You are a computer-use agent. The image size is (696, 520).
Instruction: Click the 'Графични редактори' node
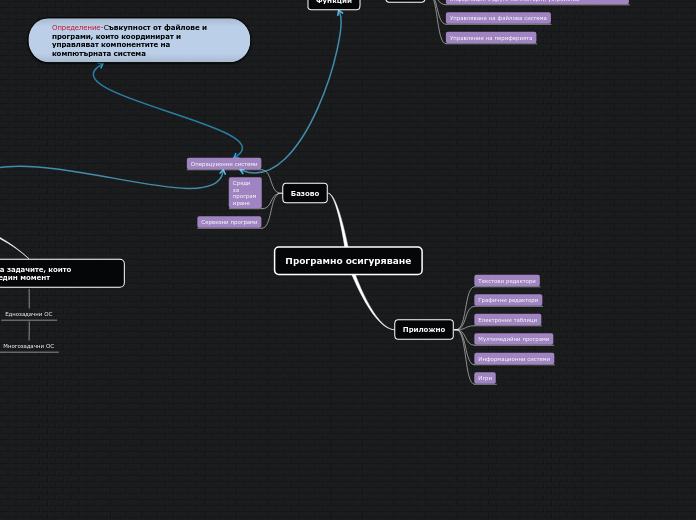coord(508,300)
